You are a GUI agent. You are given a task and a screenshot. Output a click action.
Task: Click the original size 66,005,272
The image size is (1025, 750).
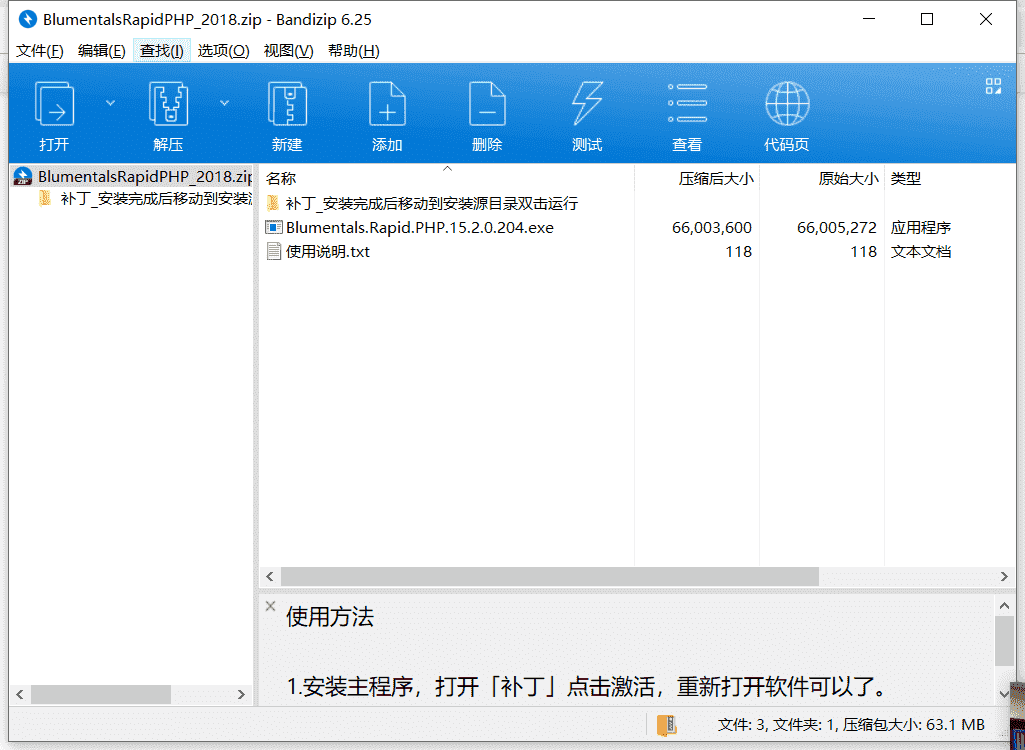click(837, 227)
